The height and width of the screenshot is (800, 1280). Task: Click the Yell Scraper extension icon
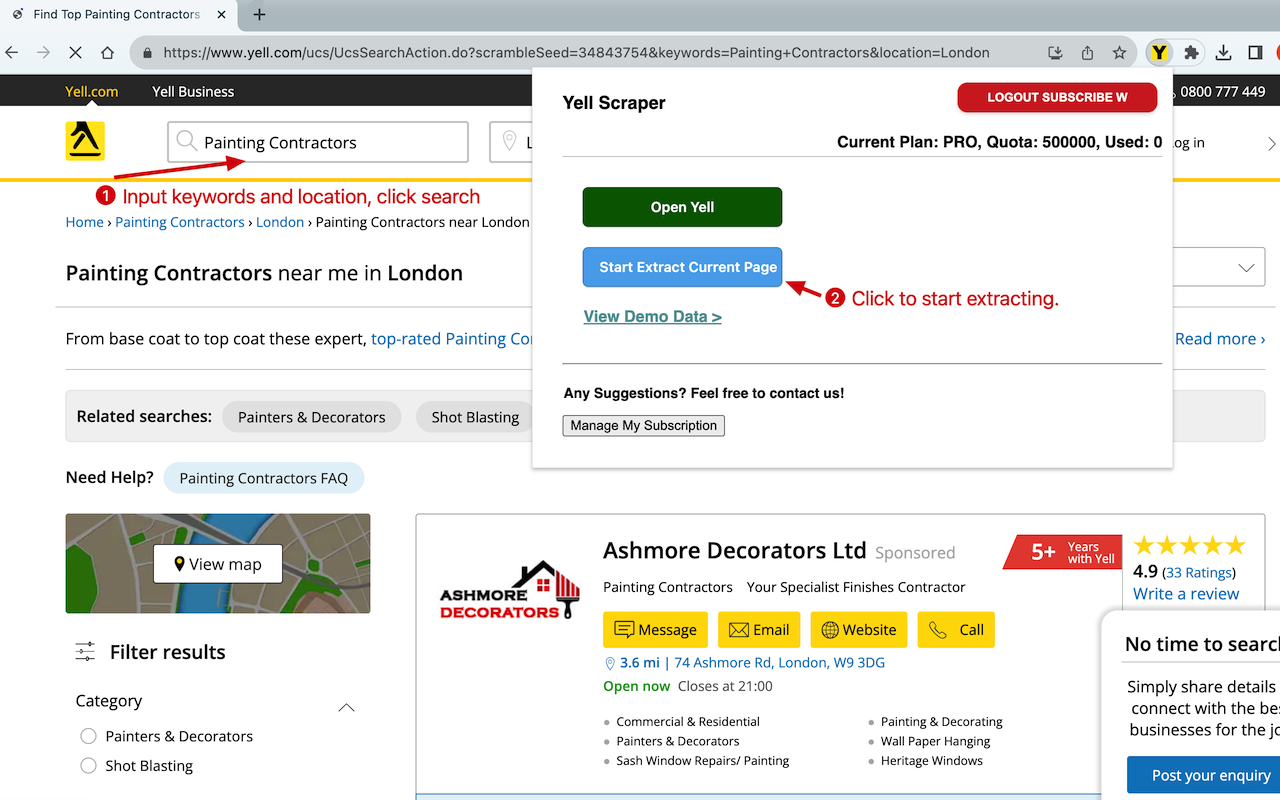(1158, 53)
